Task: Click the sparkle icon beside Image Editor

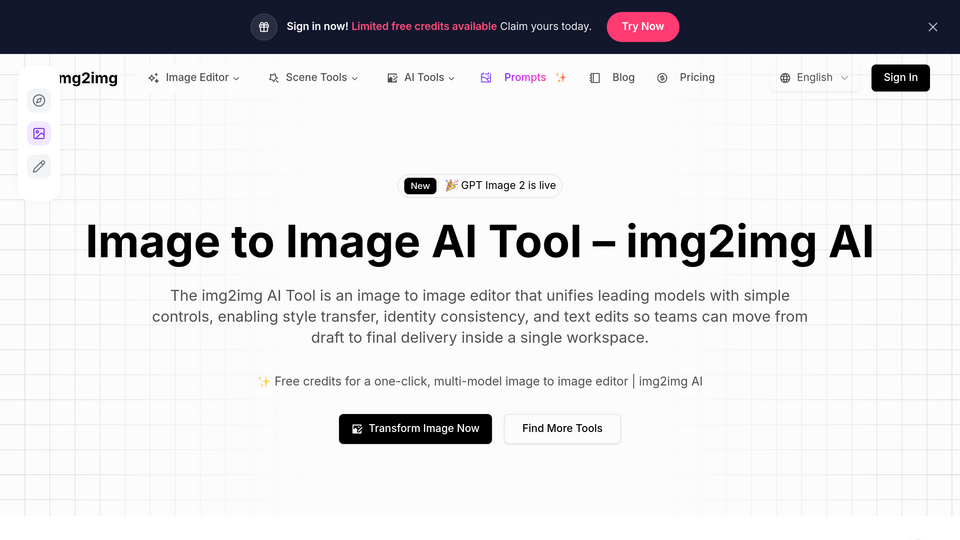Action: pyautogui.click(x=154, y=78)
